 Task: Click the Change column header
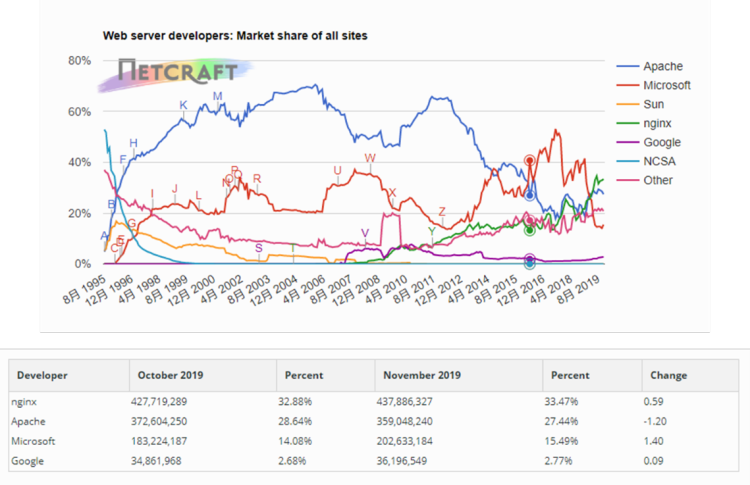(x=669, y=375)
